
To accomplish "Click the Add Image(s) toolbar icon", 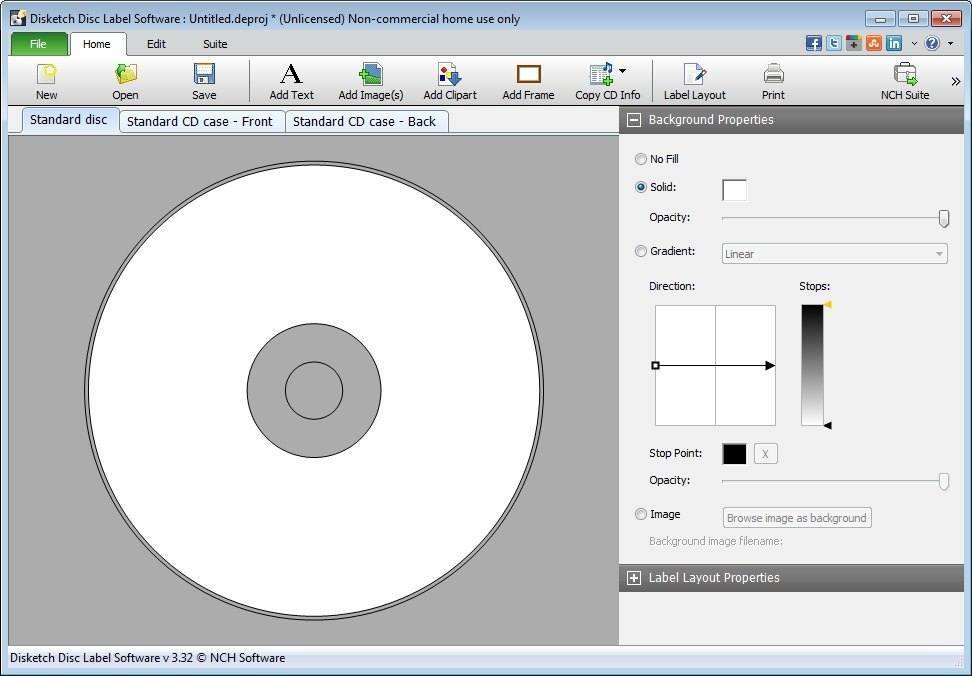I will tap(370, 80).
